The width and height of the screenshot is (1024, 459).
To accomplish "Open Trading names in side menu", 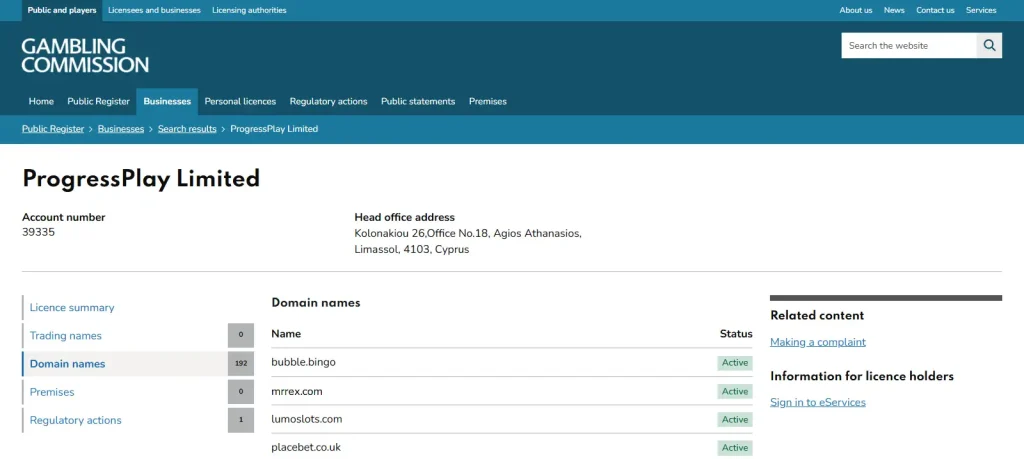I will (x=65, y=336).
